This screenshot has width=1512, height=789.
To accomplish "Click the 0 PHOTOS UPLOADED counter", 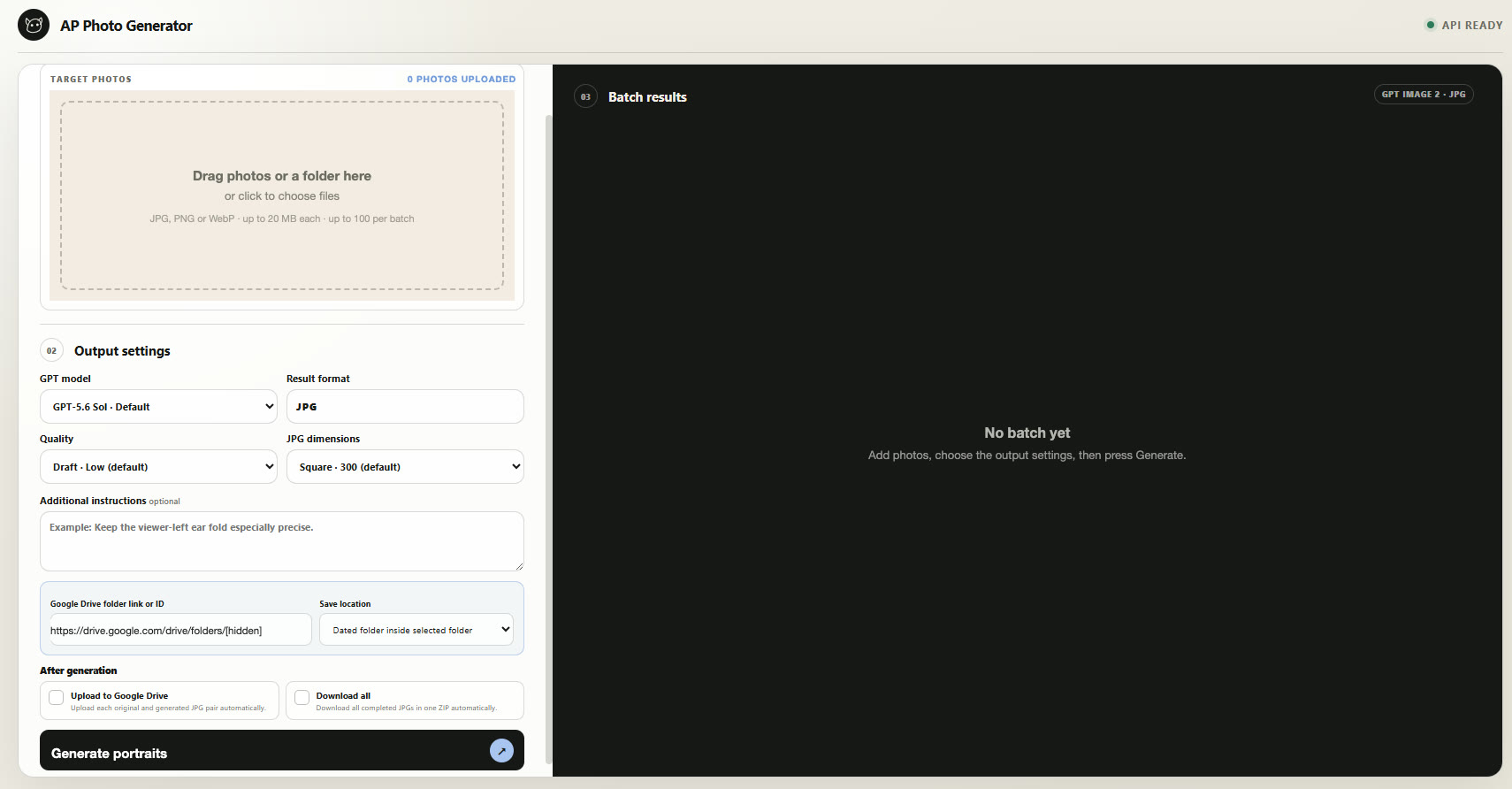I will point(462,80).
